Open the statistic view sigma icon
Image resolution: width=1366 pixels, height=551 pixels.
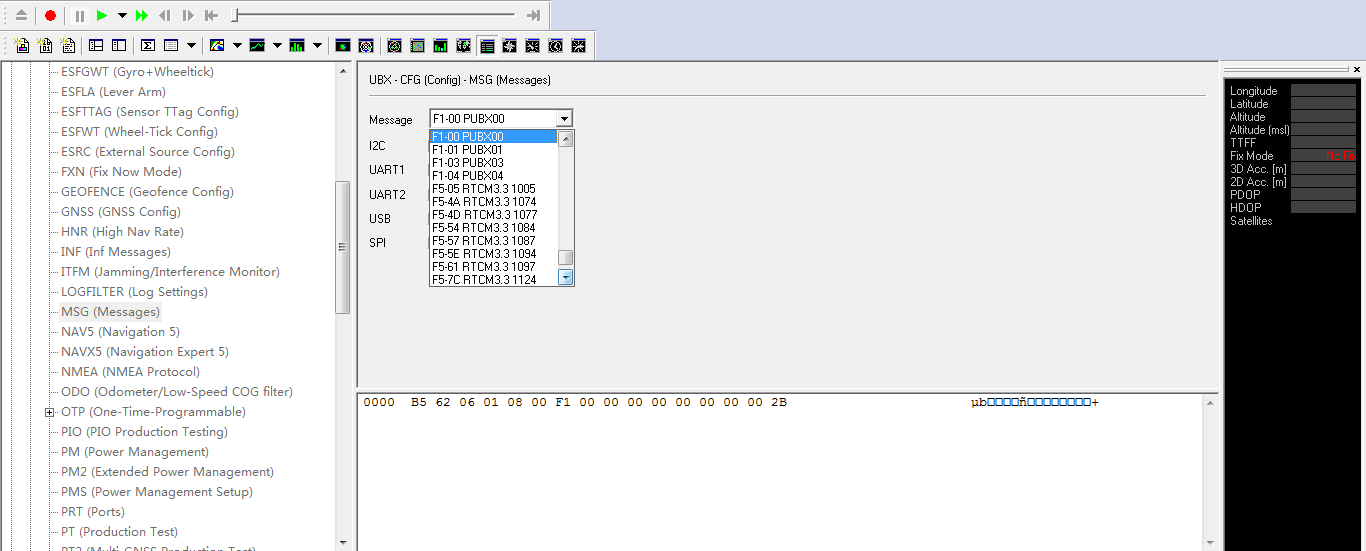click(x=148, y=45)
